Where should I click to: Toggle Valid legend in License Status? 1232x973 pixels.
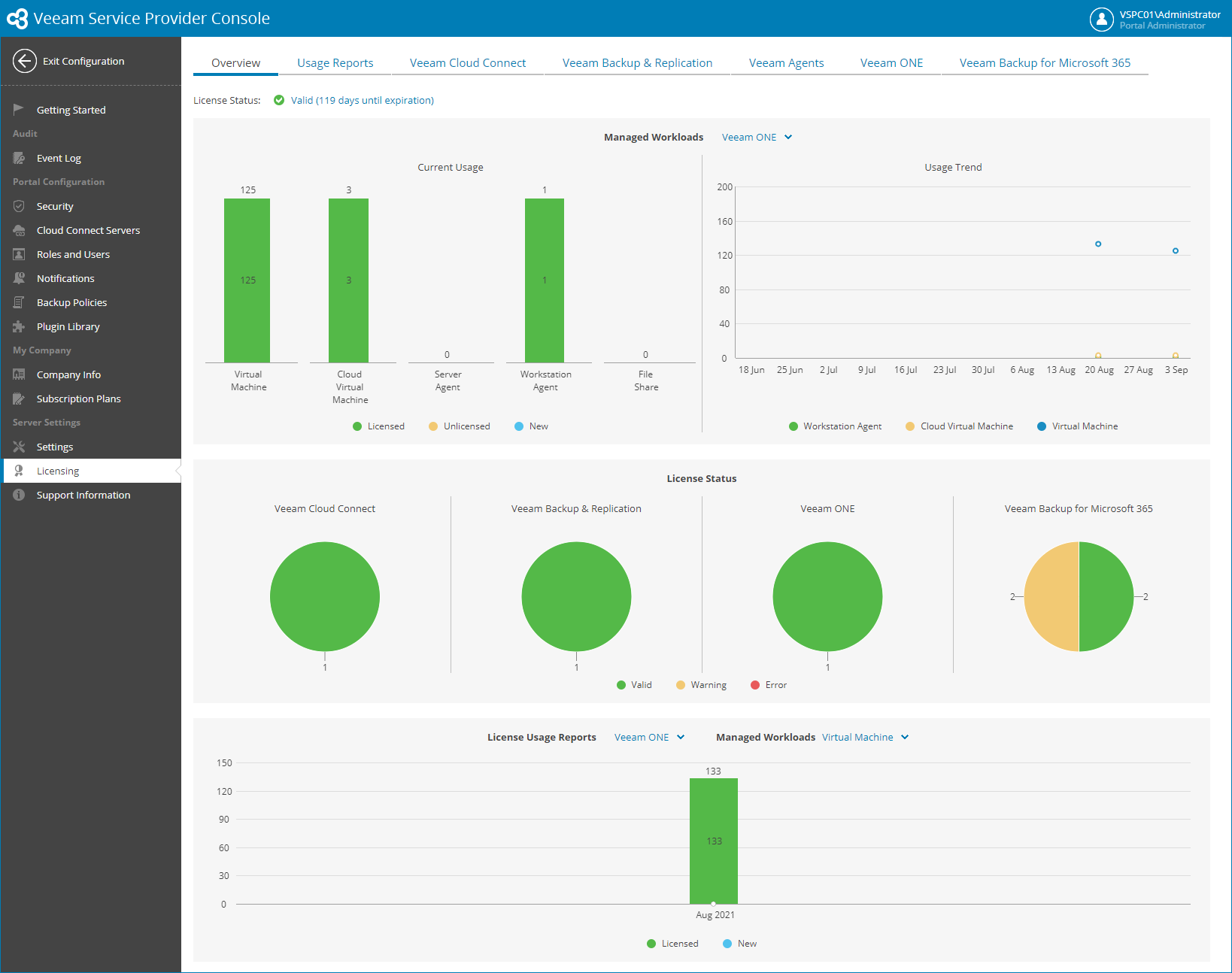[634, 685]
